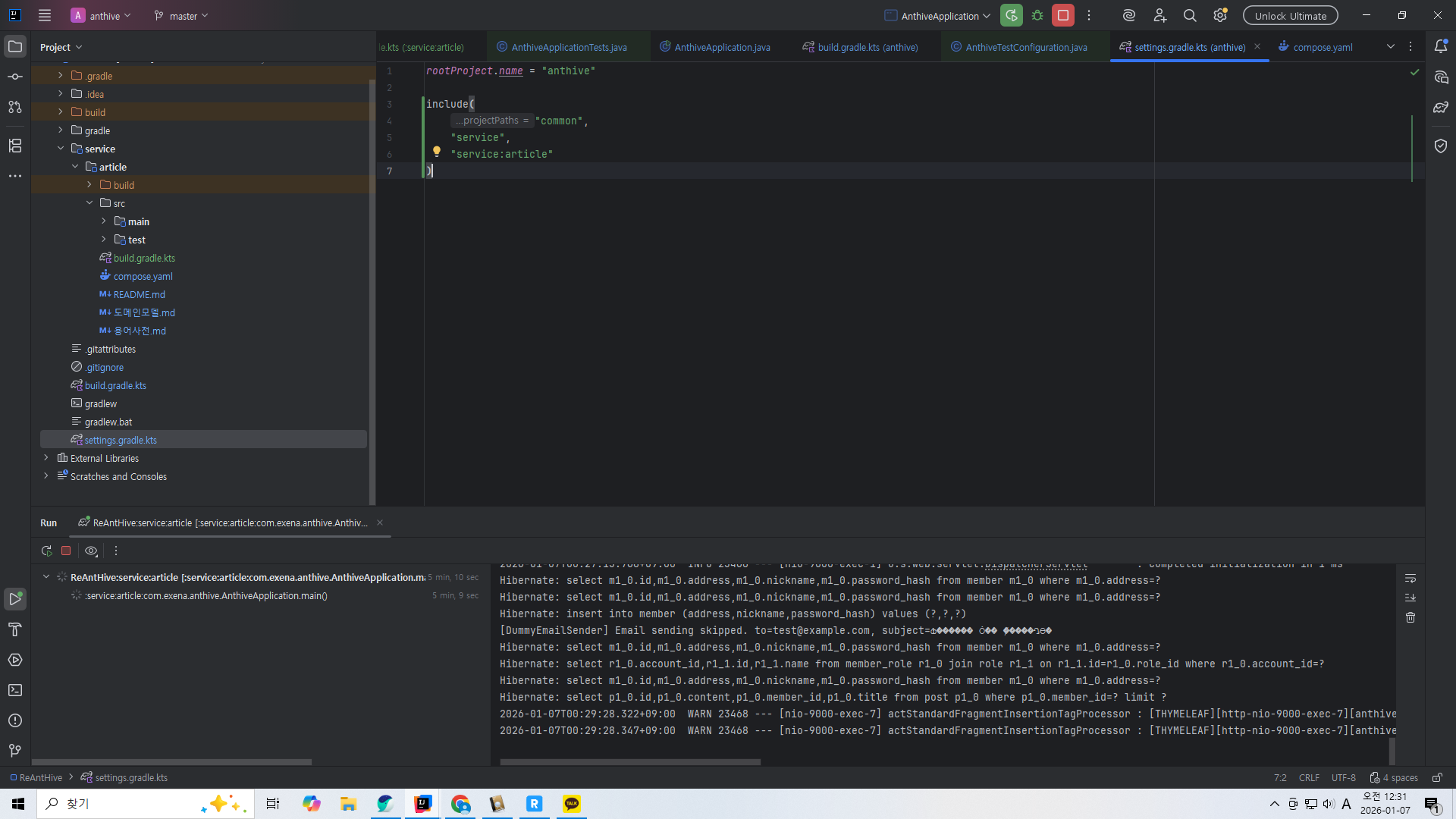Screen dimensions: 1456x819
Task: Open the Commit tool window icon
Action: (15, 77)
